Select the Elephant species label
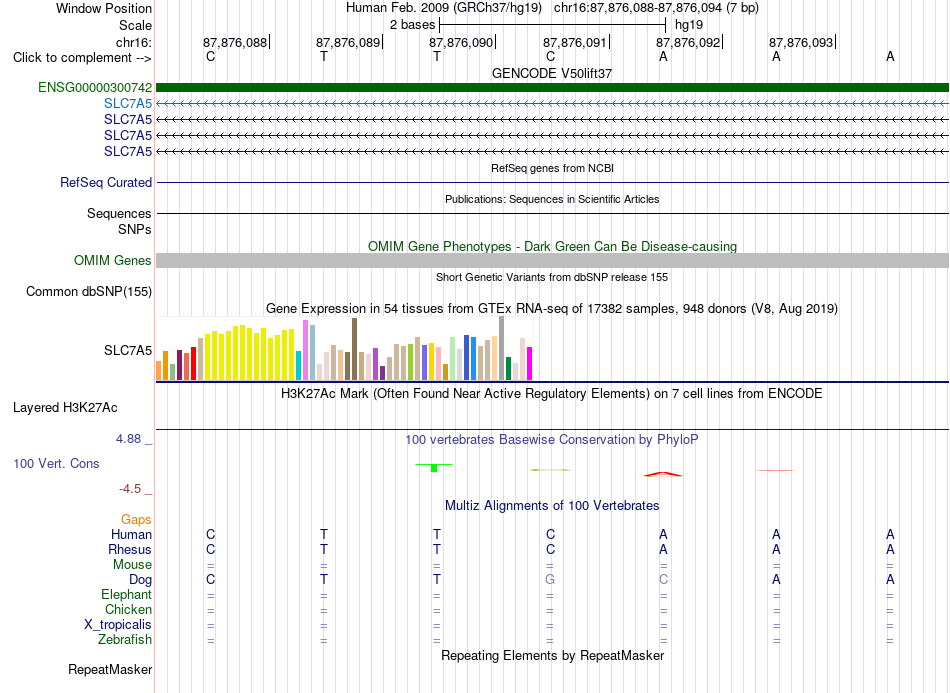The width and height of the screenshot is (950, 693). pos(127,594)
